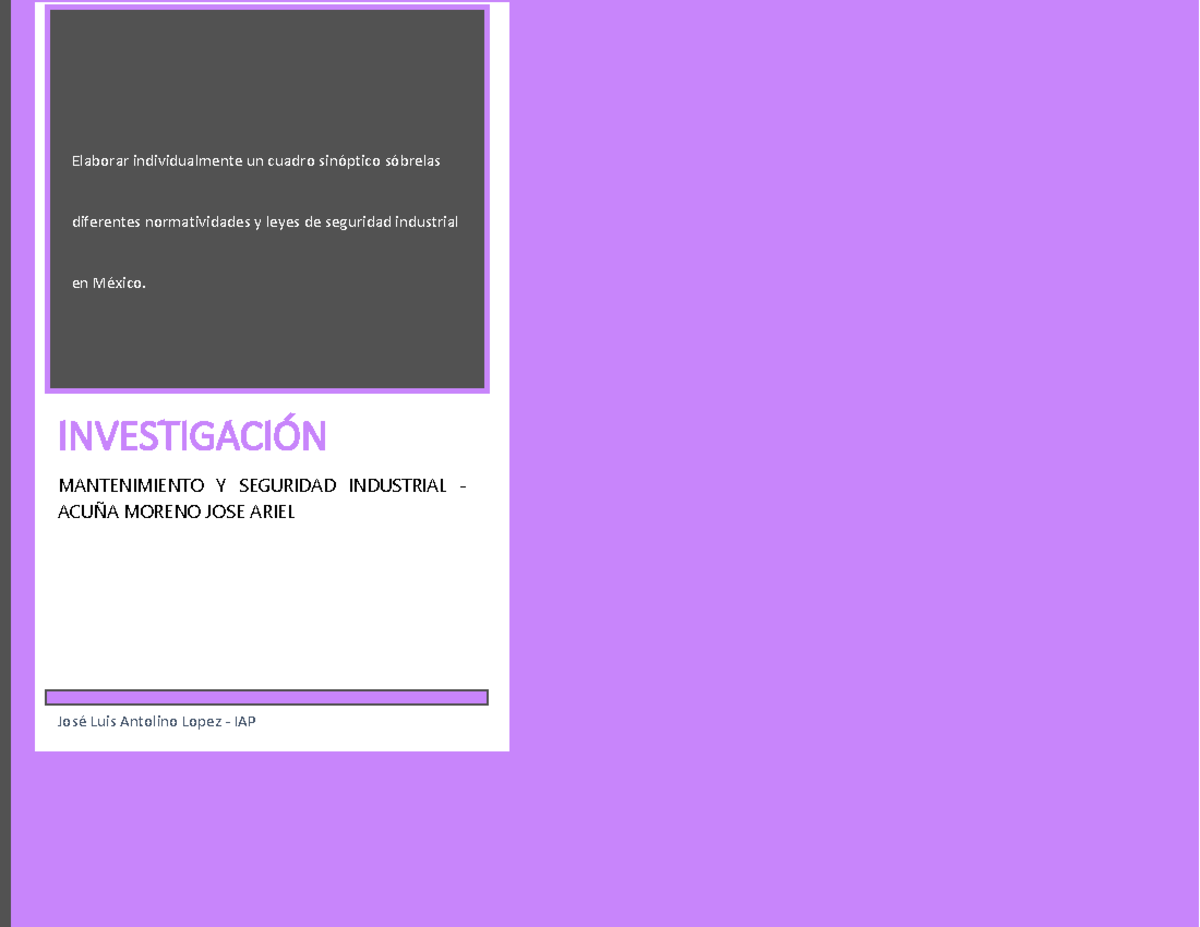1200x927 pixels.
Task: Click the name ACUÑA MORENO in the subtitle
Action: [x=129, y=512]
